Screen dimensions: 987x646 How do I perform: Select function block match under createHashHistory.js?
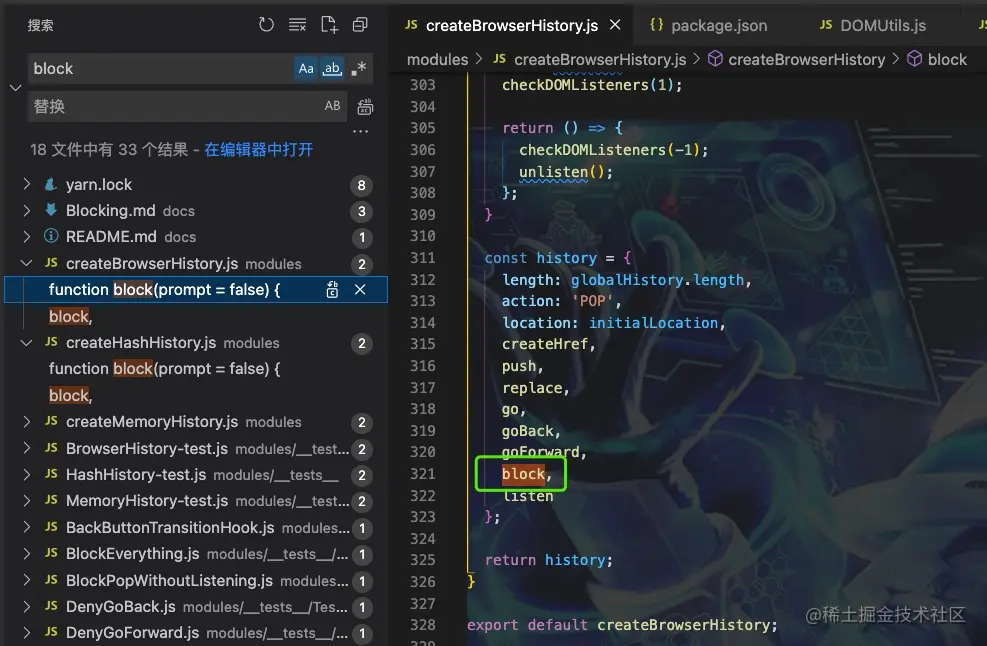tap(164, 369)
